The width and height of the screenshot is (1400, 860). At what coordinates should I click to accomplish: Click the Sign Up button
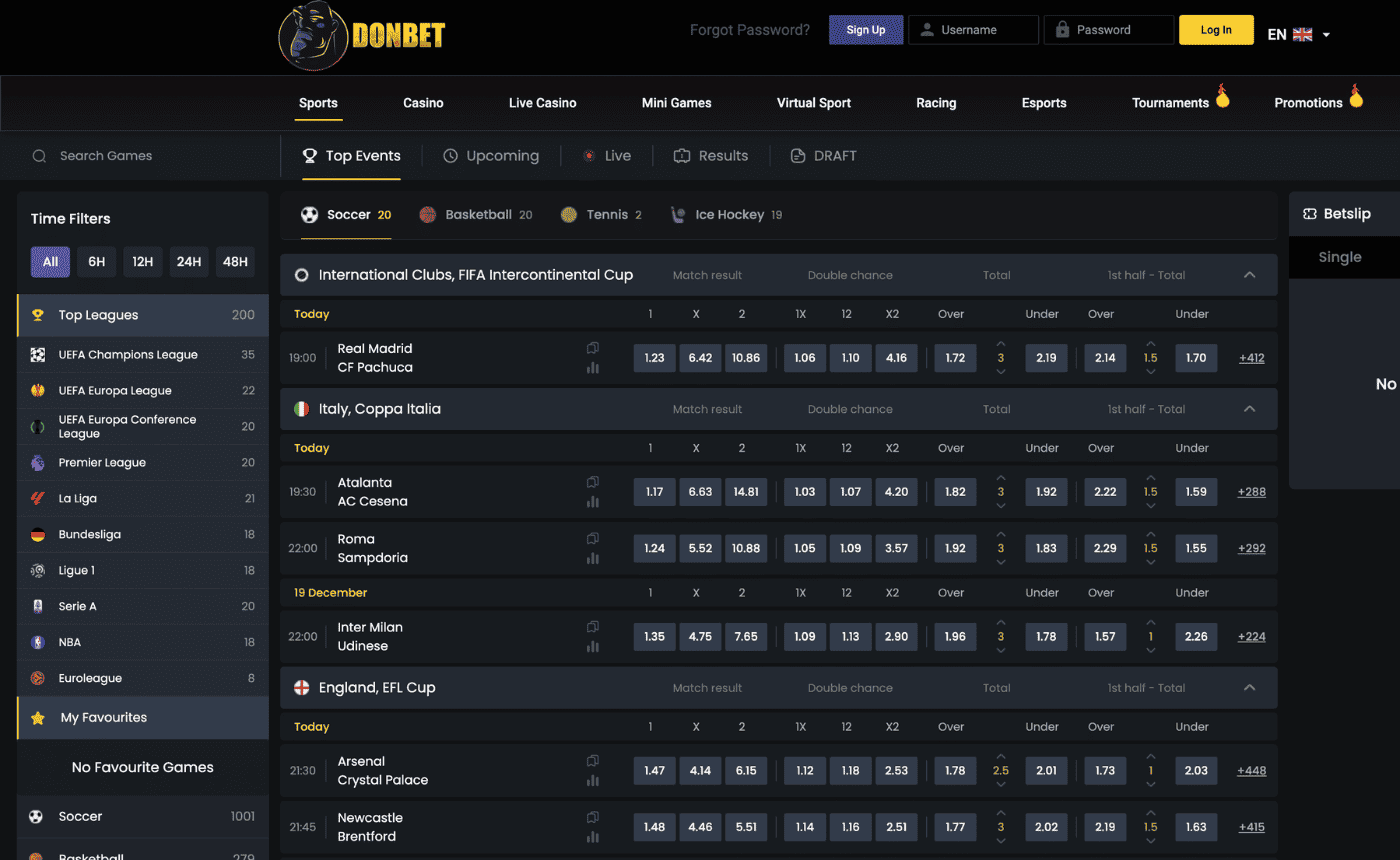[866, 30]
